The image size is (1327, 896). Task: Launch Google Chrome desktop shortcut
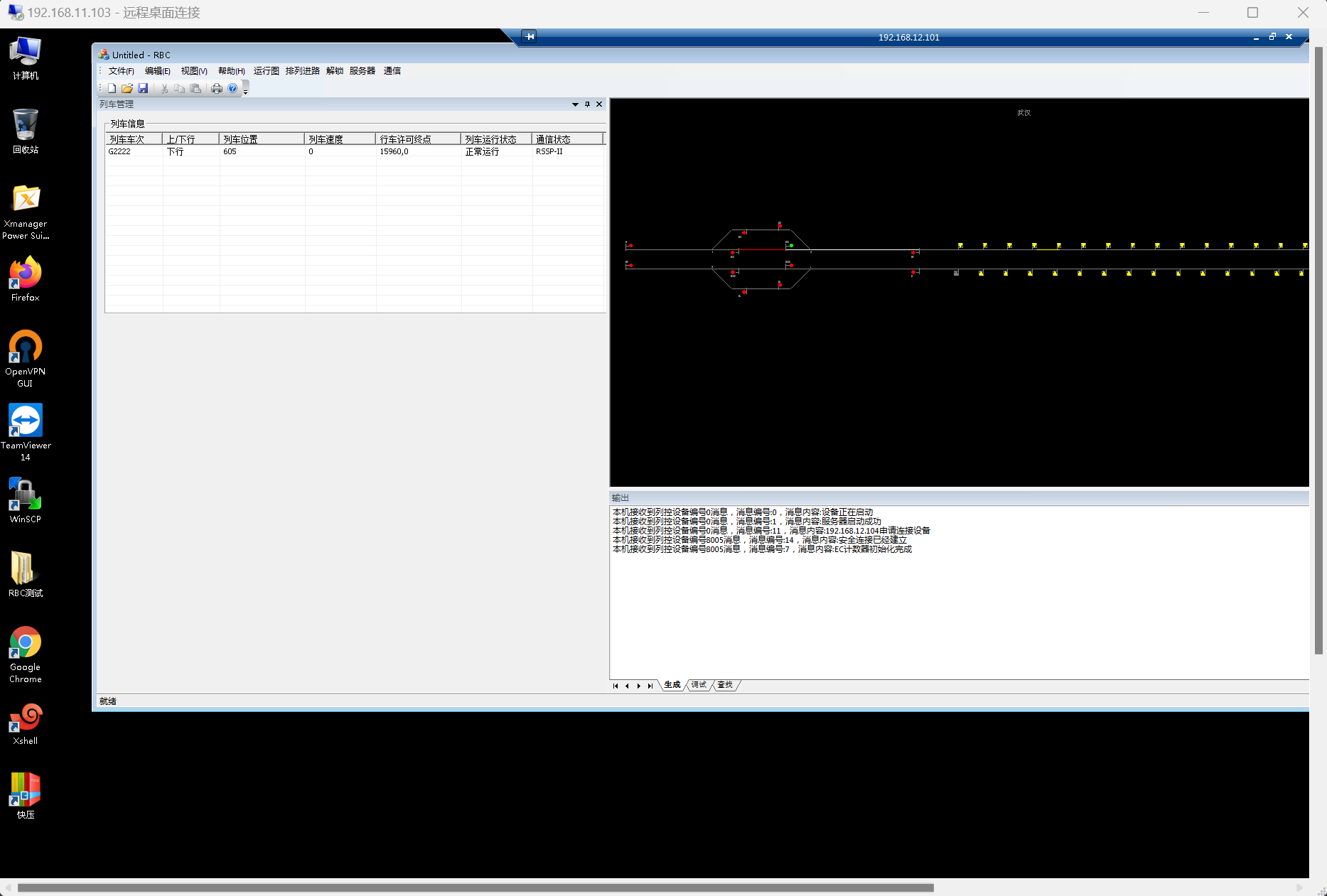(x=26, y=654)
